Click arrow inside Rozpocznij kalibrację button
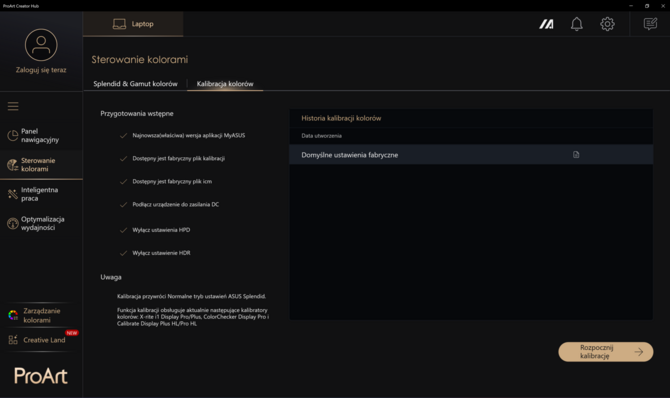 pos(639,352)
